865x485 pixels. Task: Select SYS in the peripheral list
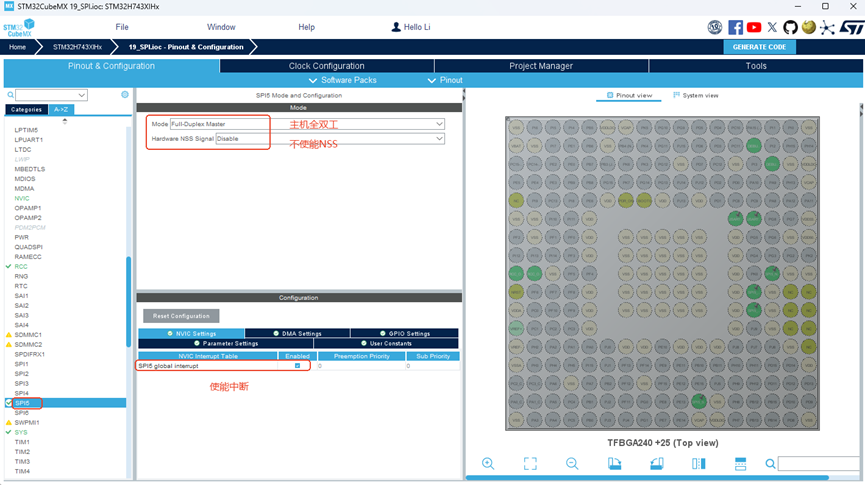click(x=21, y=432)
